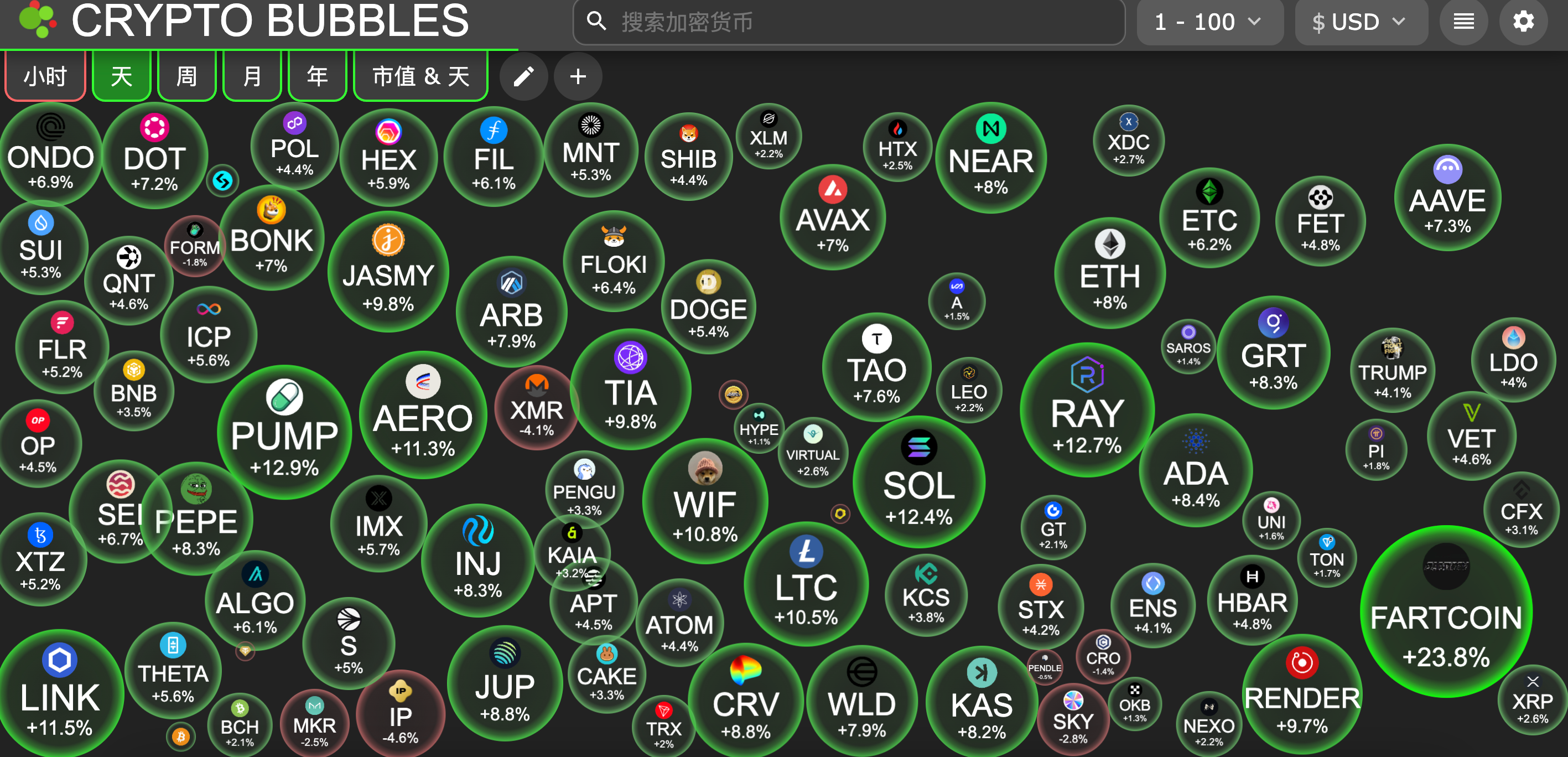Click the XLM +2.2% bubble

[769, 137]
